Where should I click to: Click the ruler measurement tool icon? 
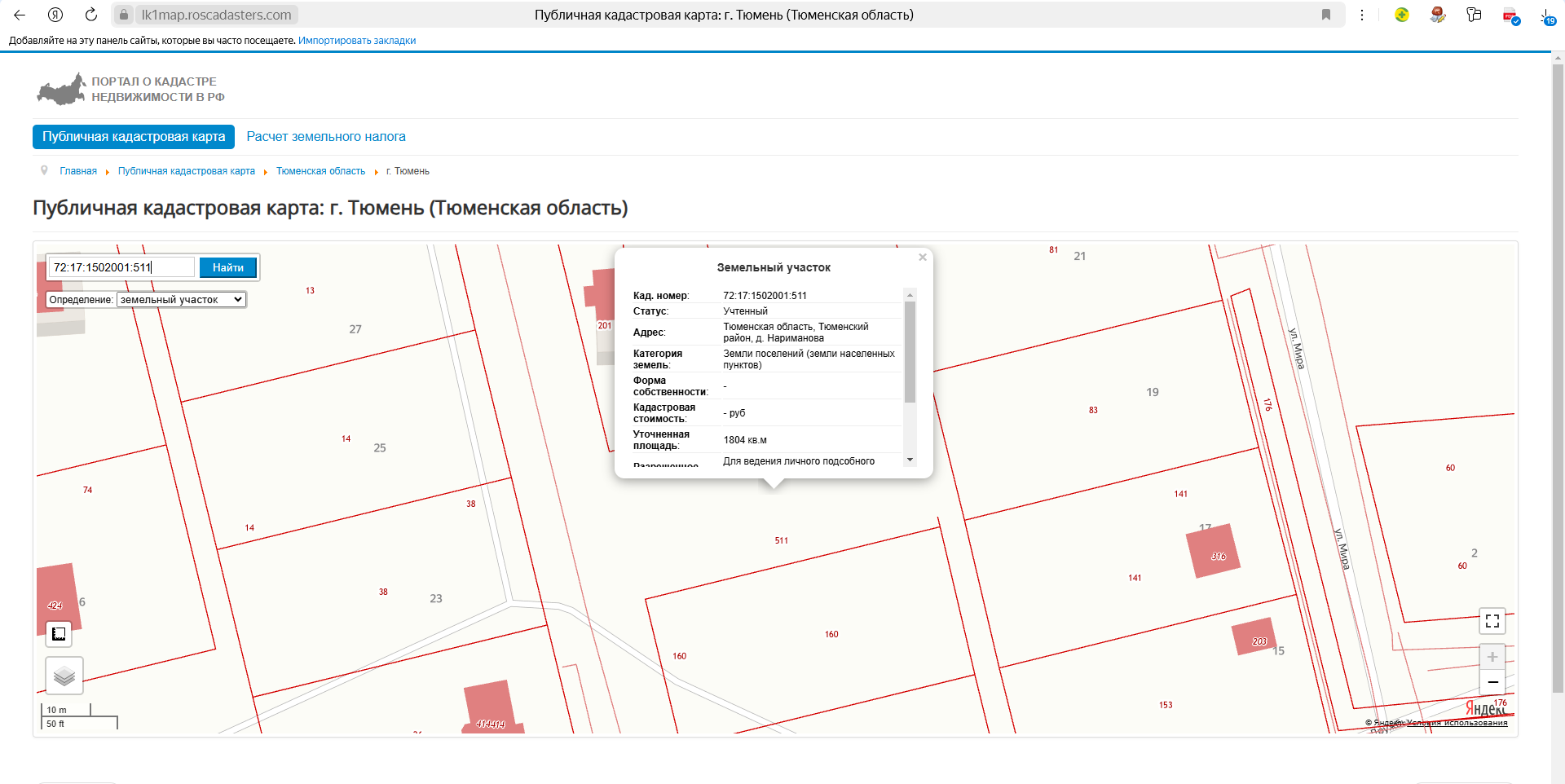[59, 633]
